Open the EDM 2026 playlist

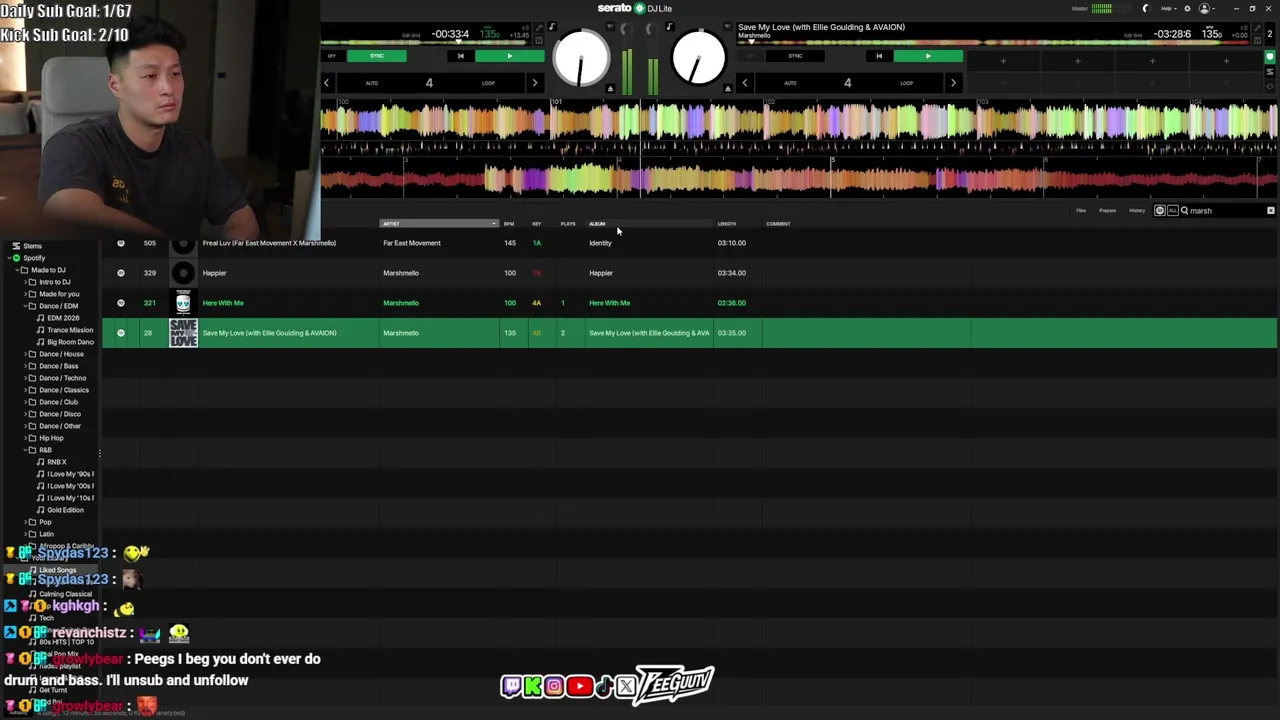(x=63, y=318)
